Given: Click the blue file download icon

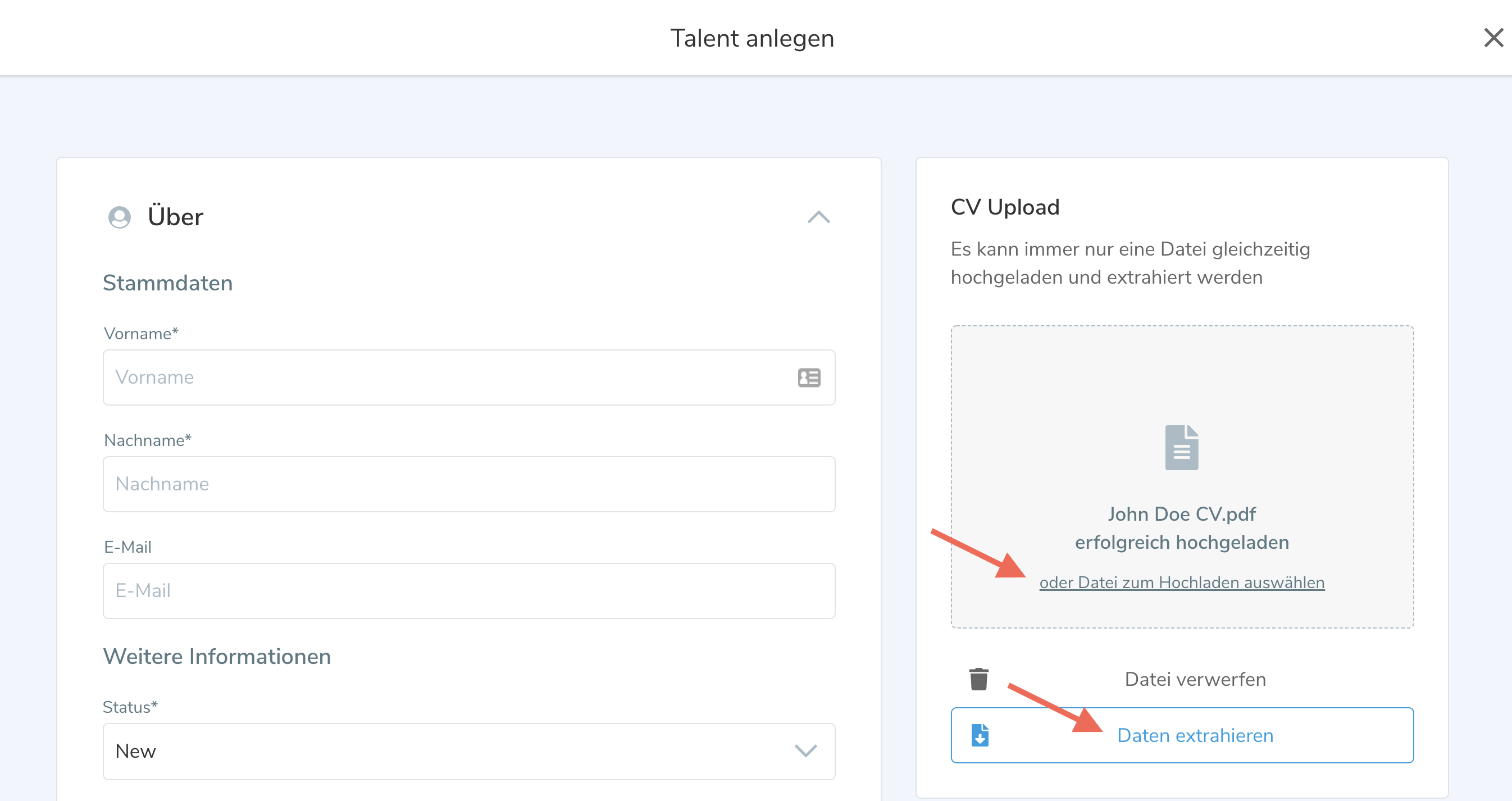Looking at the screenshot, I should pos(980,735).
